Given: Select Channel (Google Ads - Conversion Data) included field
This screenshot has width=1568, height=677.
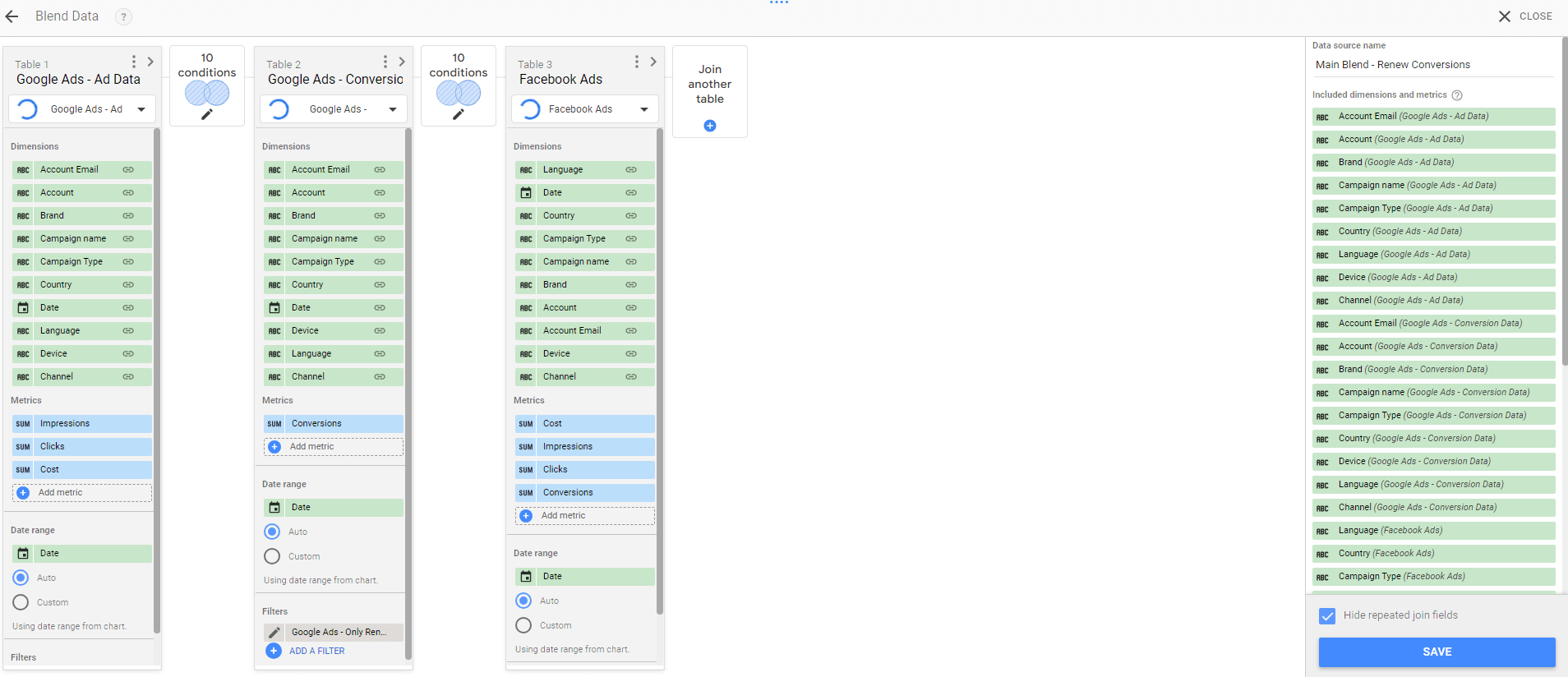Looking at the screenshot, I should (1434, 508).
